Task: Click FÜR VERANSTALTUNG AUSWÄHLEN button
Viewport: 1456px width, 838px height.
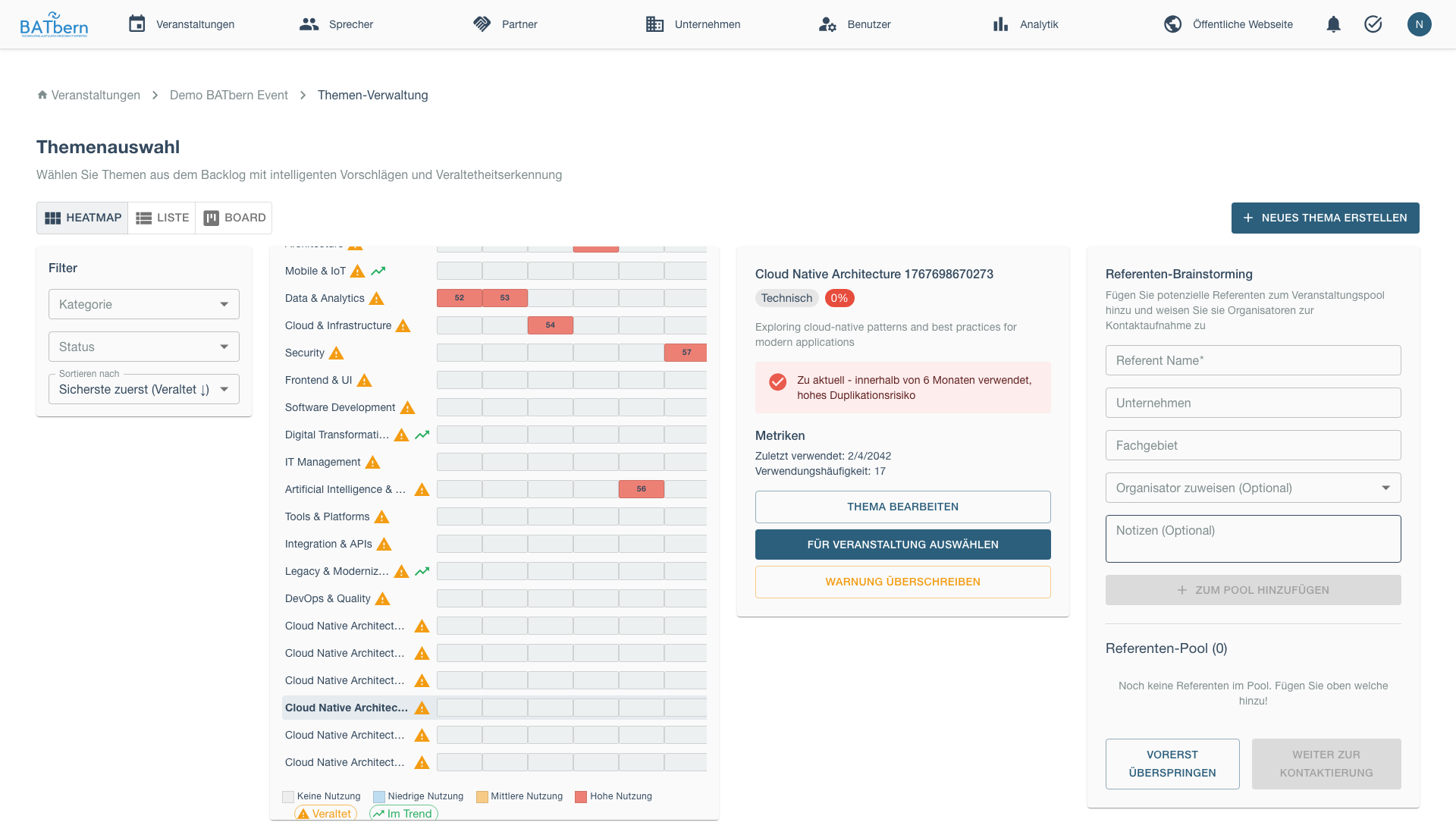Action: 902,545
